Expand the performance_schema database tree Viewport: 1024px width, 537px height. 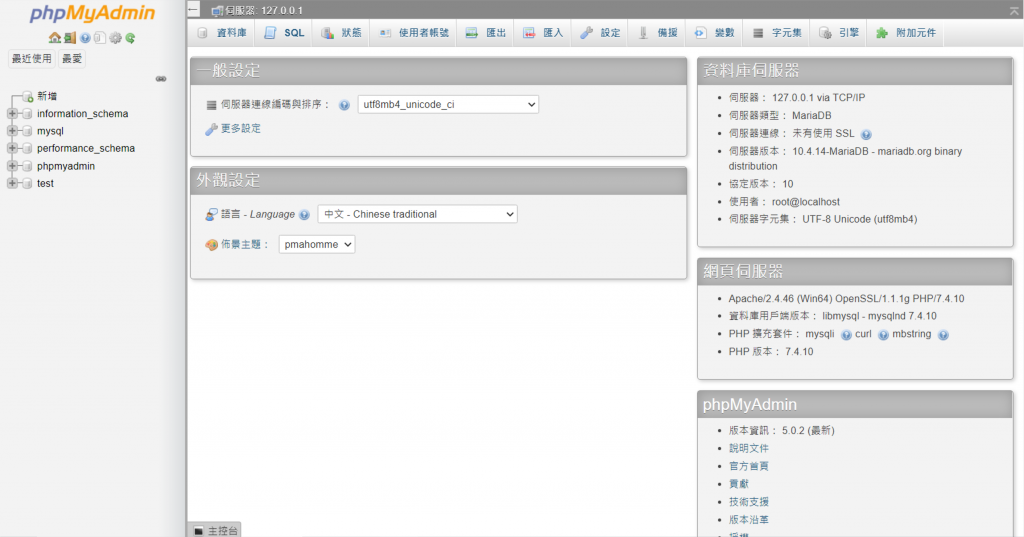click(12, 148)
